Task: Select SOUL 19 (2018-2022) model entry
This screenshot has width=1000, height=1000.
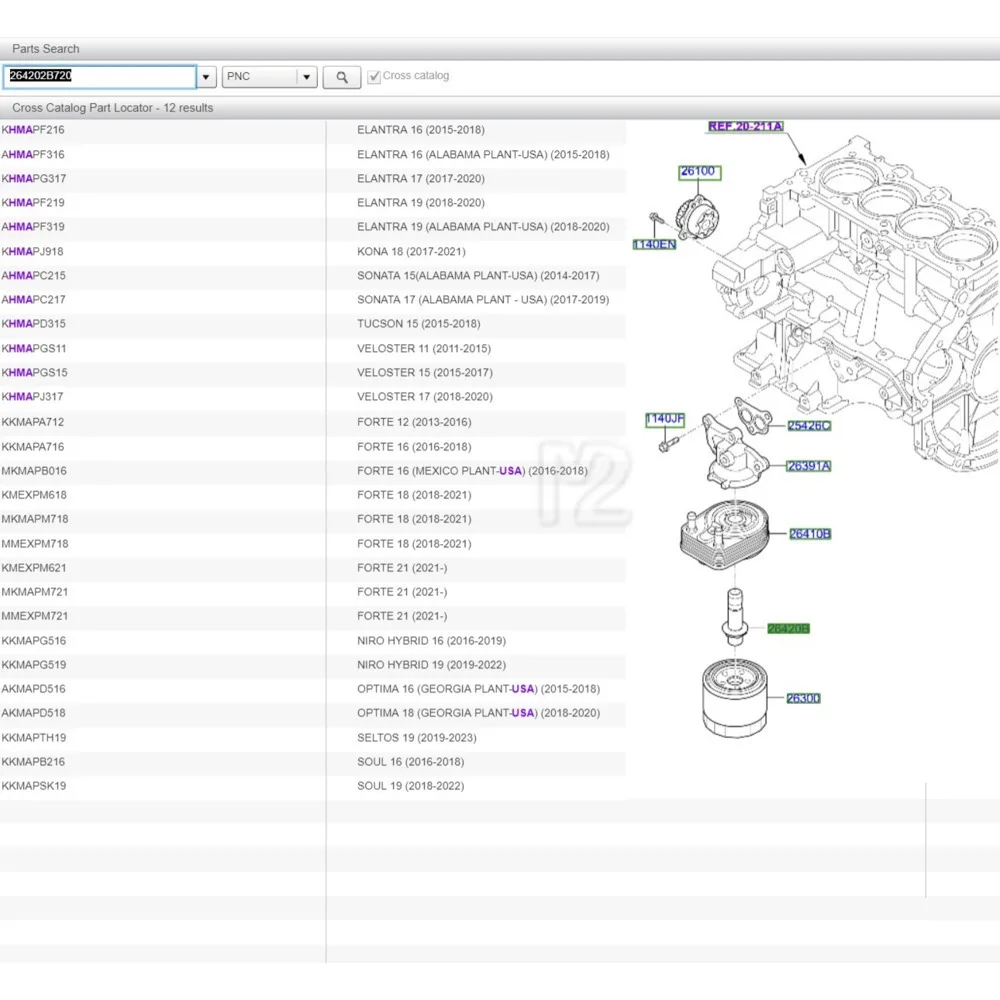Action: 411,786
